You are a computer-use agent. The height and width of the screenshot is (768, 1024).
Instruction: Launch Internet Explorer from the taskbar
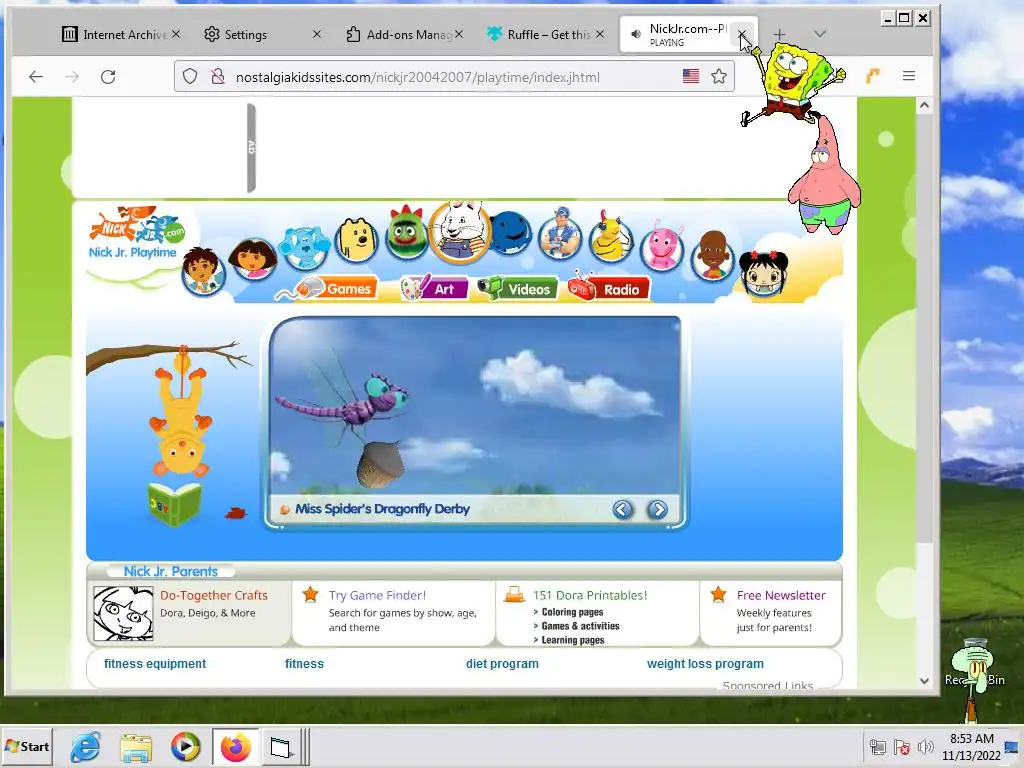pyautogui.click(x=86, y=747)
